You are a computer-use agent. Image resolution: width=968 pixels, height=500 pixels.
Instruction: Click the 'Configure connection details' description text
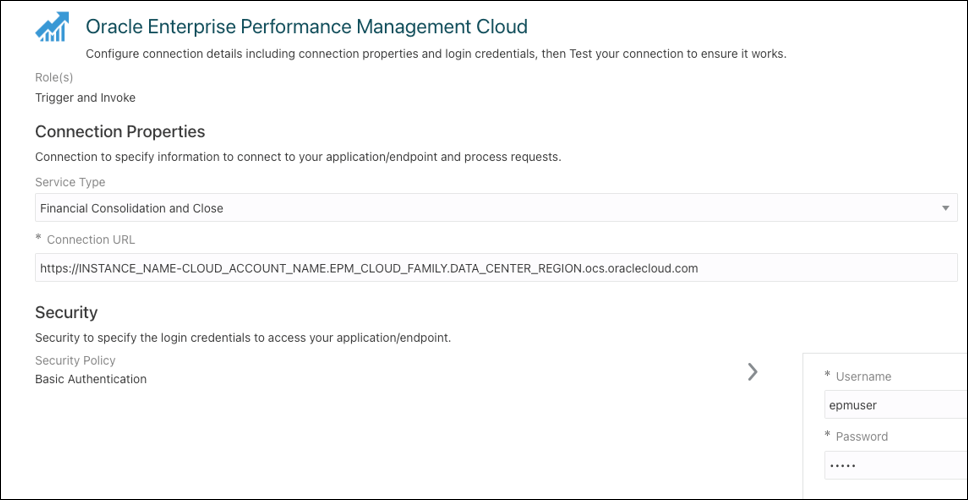[436, 54]
